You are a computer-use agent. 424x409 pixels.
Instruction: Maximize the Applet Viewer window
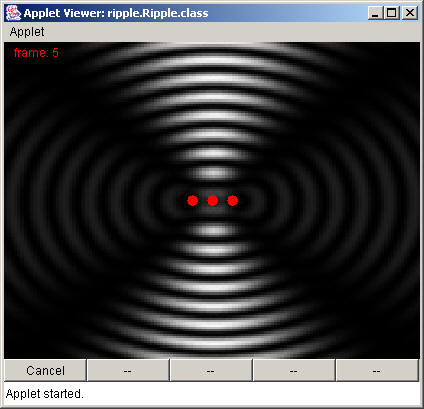392,13
